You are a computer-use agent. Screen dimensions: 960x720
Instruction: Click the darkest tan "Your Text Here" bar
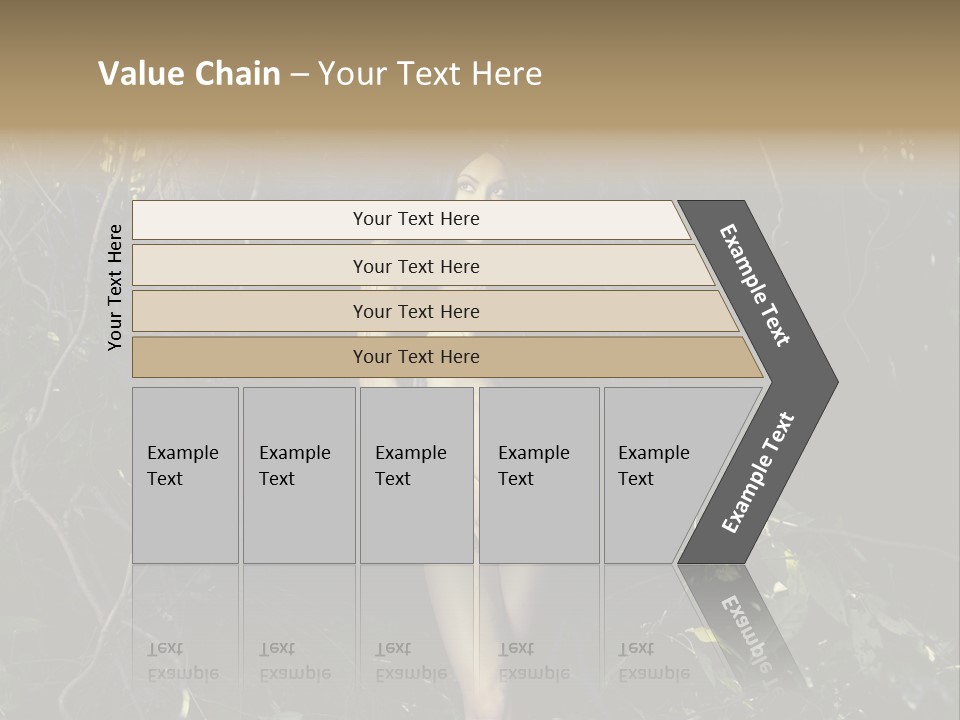pos(416,357)
